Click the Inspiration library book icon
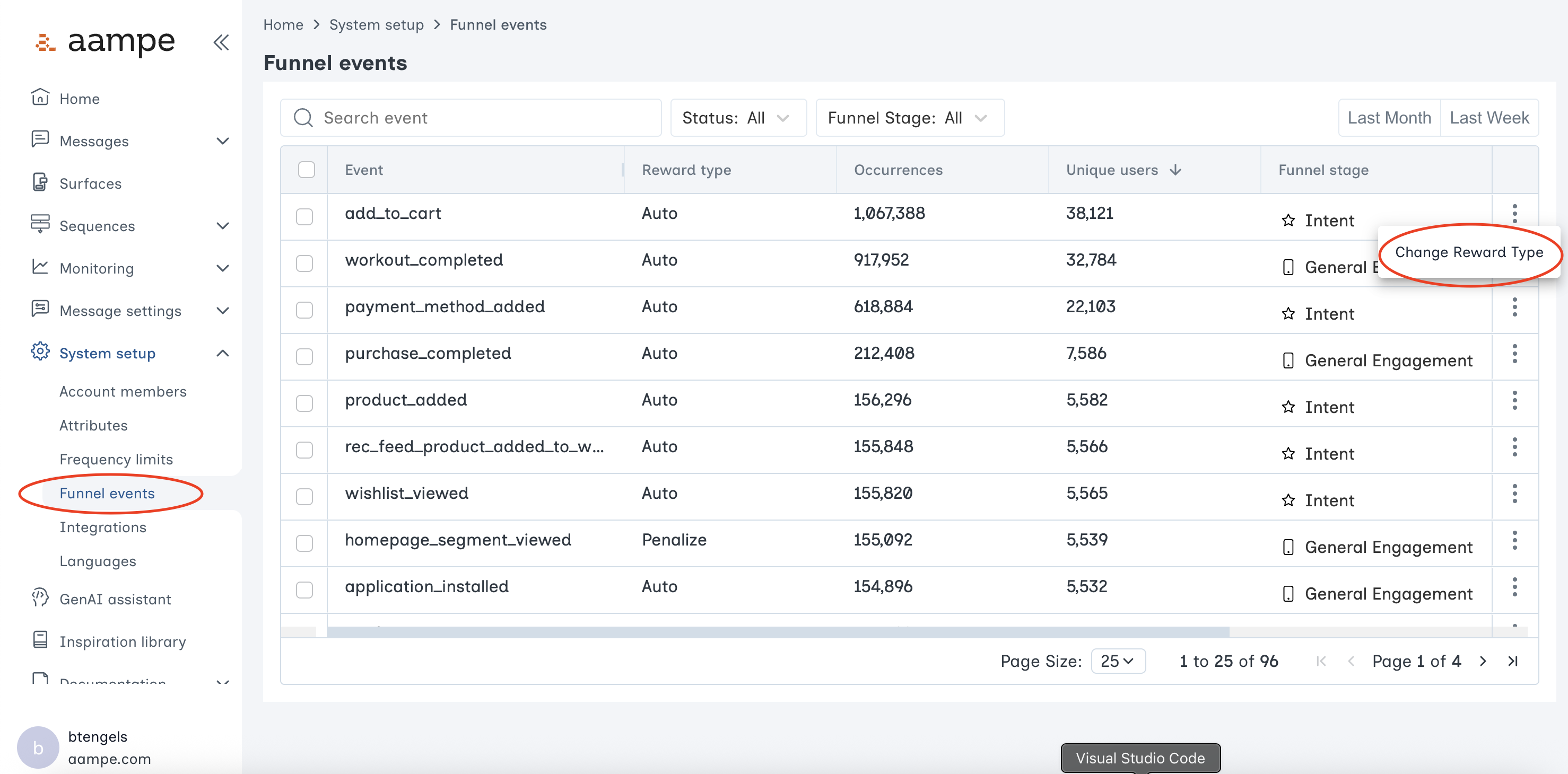This screenshot has width=1568, height=774. 40,640
